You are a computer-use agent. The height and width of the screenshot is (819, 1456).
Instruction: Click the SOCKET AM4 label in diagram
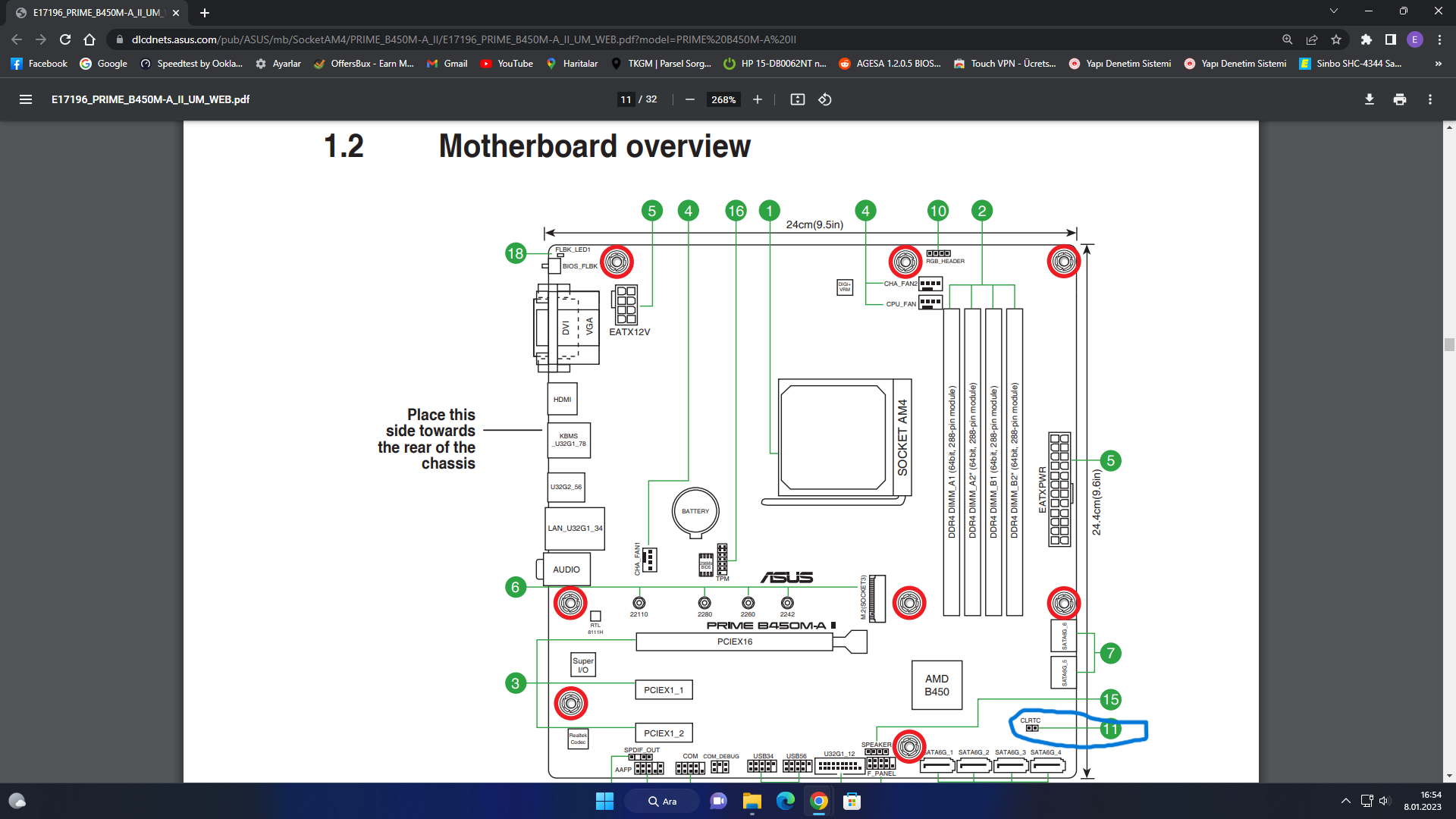(902, 438)
